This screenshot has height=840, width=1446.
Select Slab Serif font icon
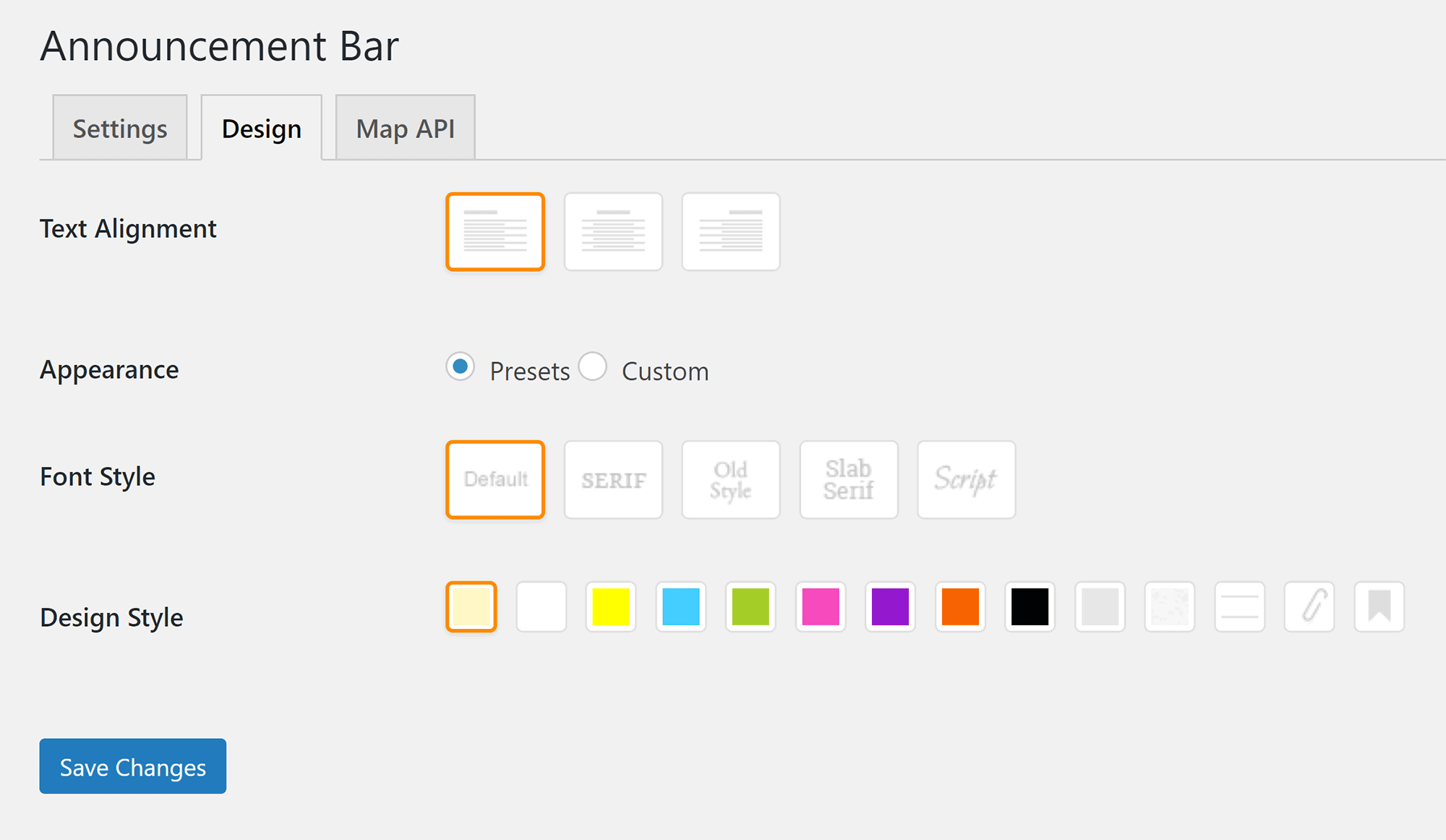(x=848, y=477)
